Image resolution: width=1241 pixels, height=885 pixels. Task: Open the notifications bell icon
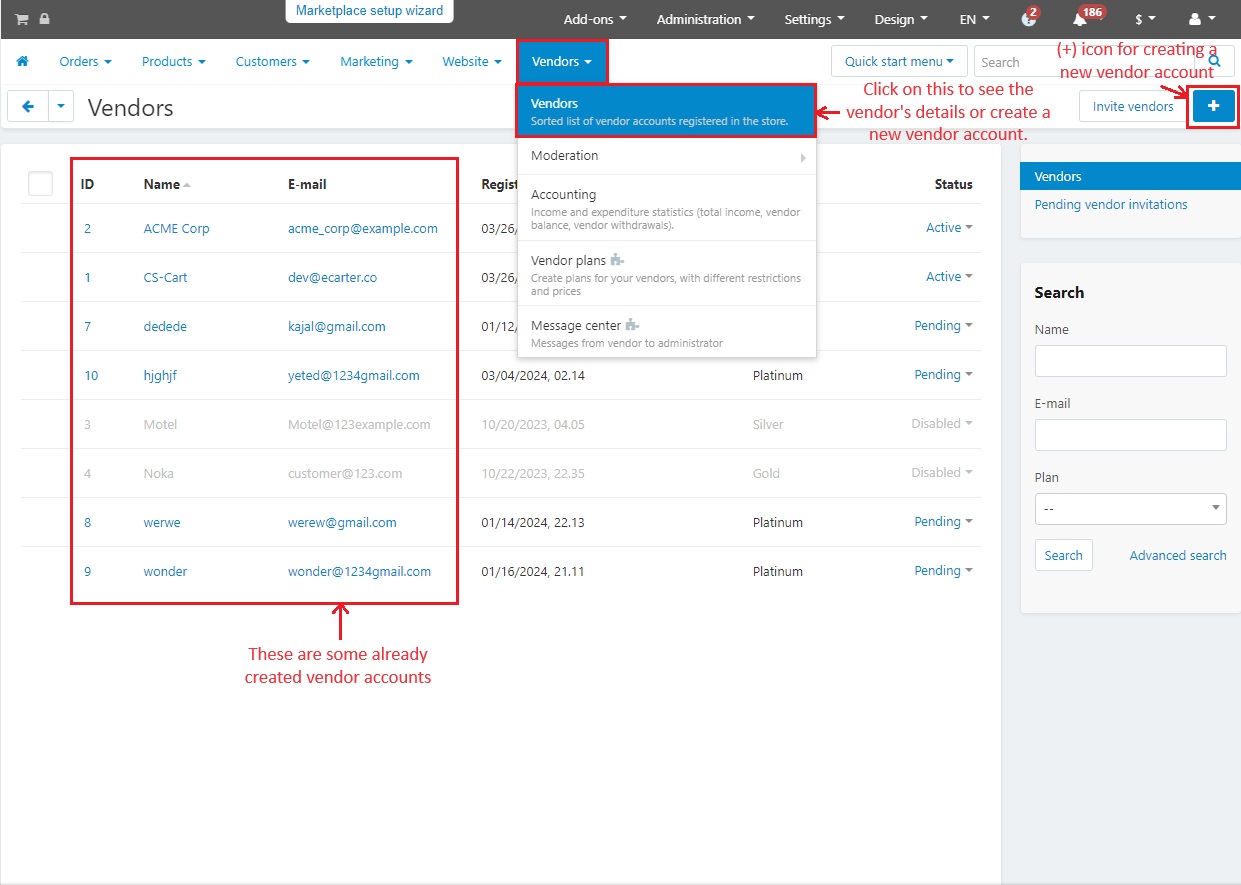pos(1080,19)
